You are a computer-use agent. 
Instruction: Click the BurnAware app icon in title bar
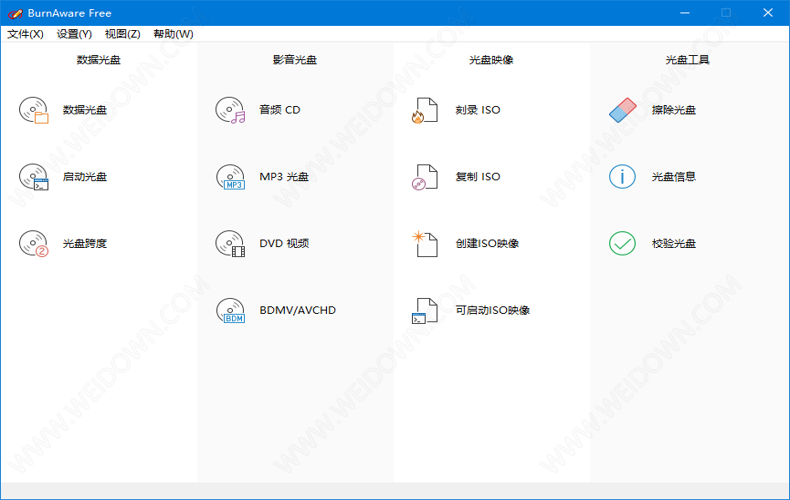point(15,14)
